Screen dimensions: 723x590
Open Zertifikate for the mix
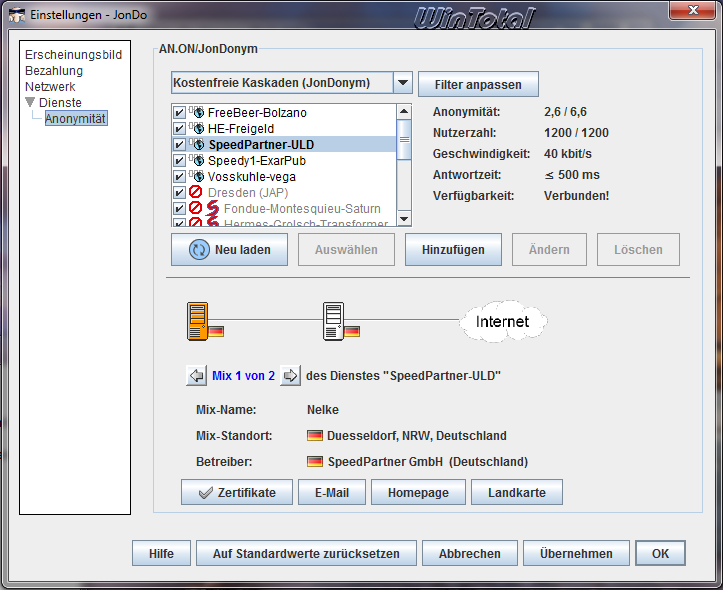(237, 492)
